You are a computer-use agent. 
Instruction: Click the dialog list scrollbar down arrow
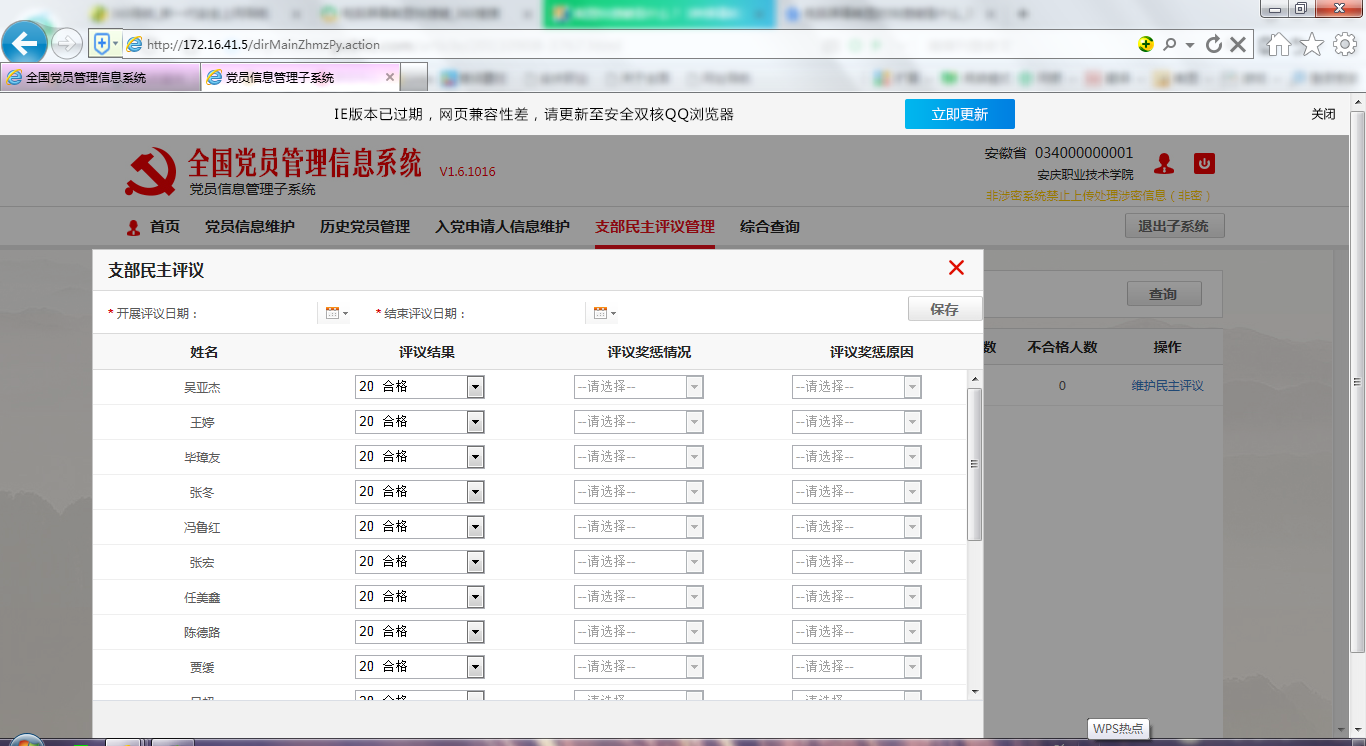[975, 691]
